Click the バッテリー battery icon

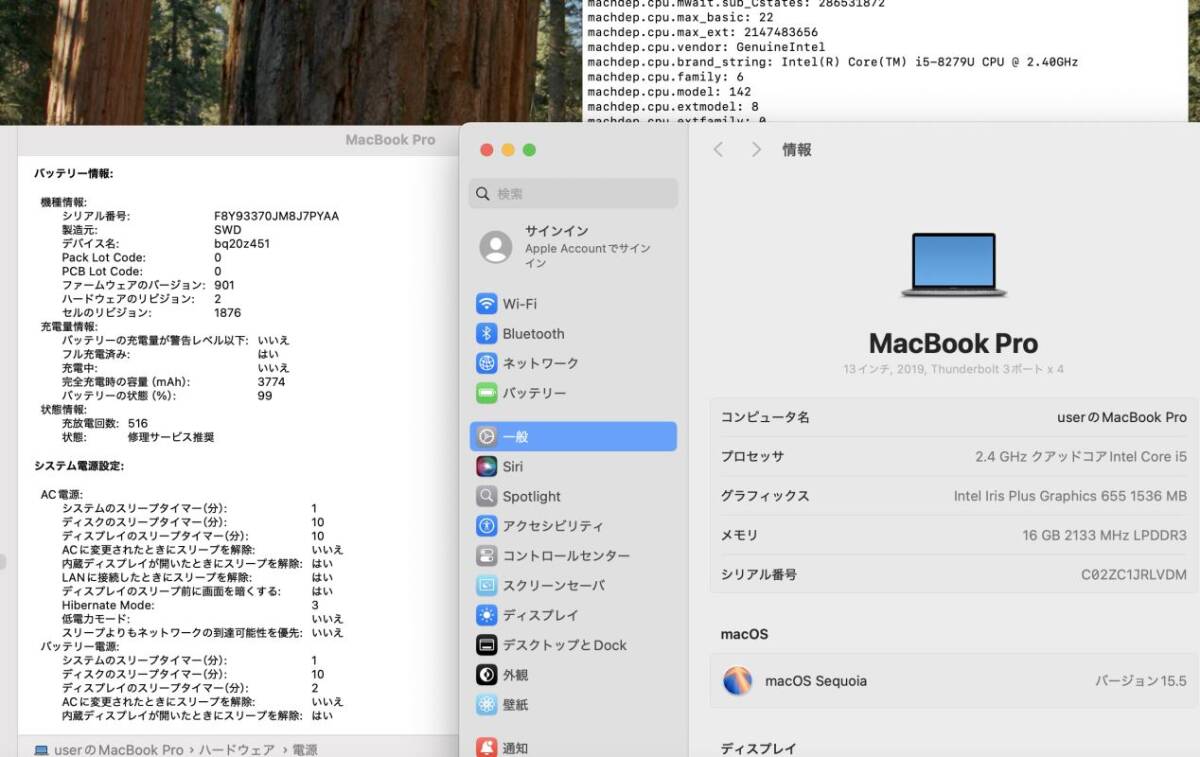point(487,393)
